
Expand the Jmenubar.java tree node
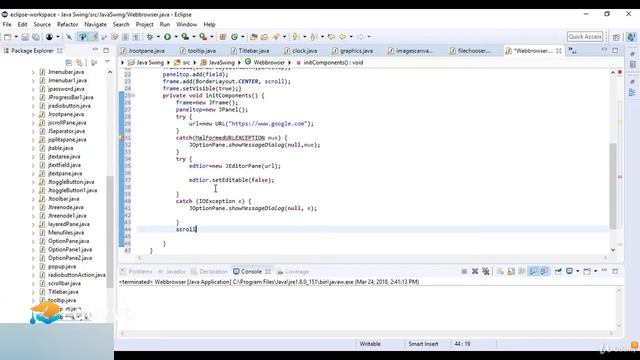[x=33, y=72]
